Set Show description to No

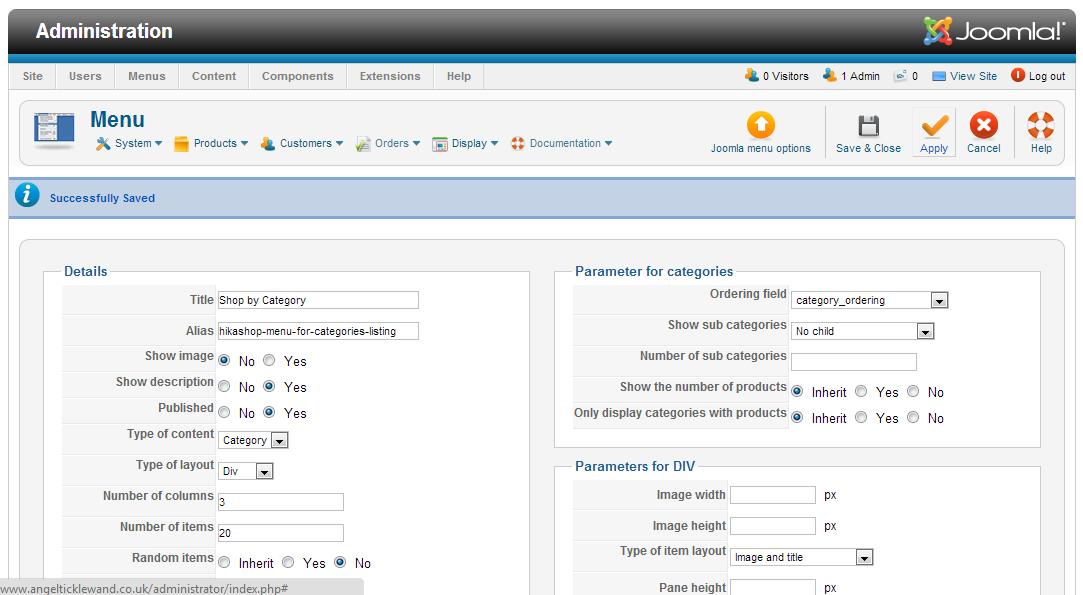pyautogui.click(x=224, y=386)
